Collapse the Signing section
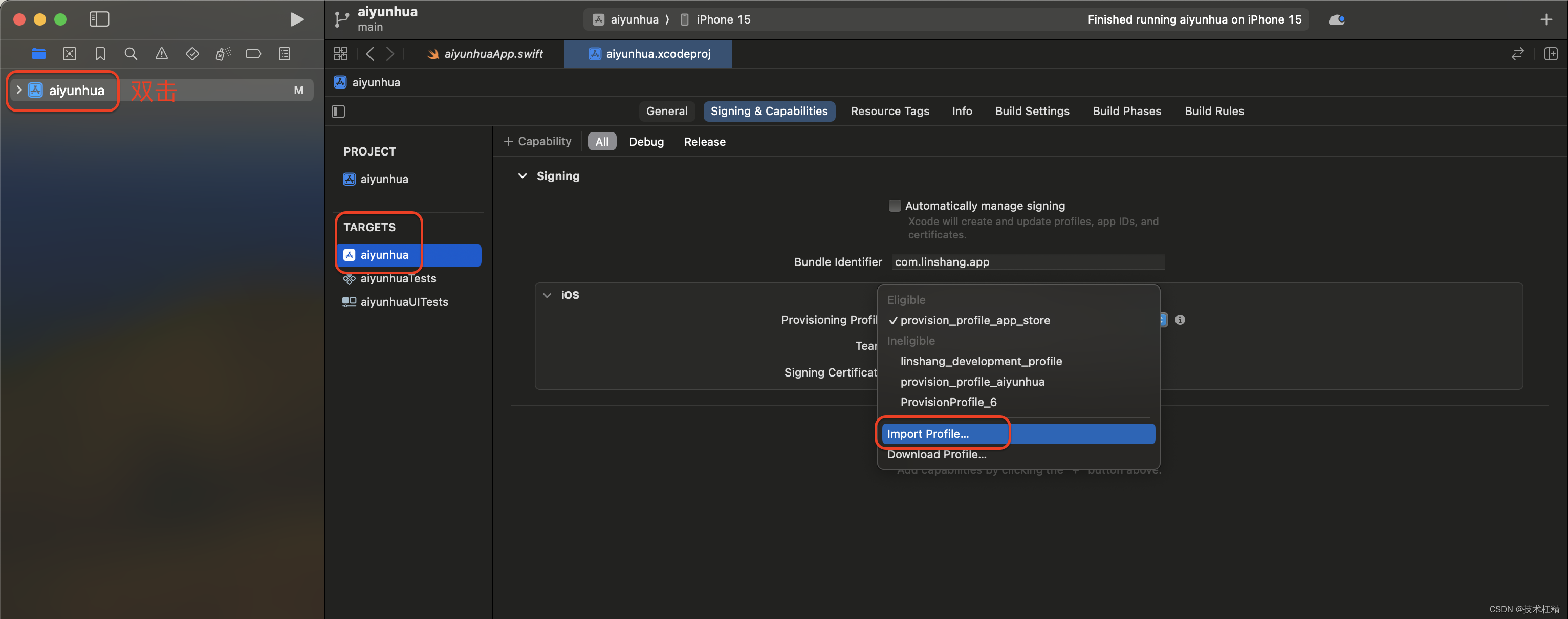1568x619 pixels. coord(522,176)
